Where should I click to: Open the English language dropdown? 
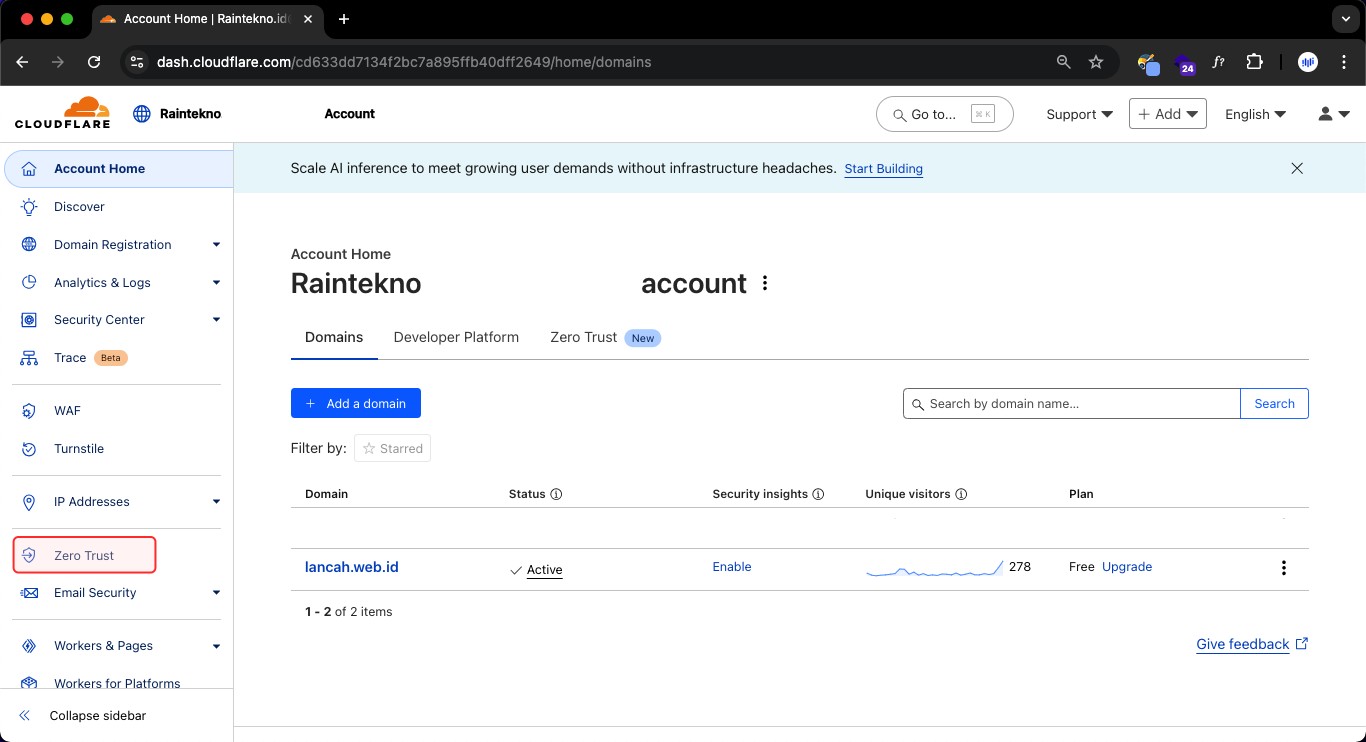[x=1255, y=114]
